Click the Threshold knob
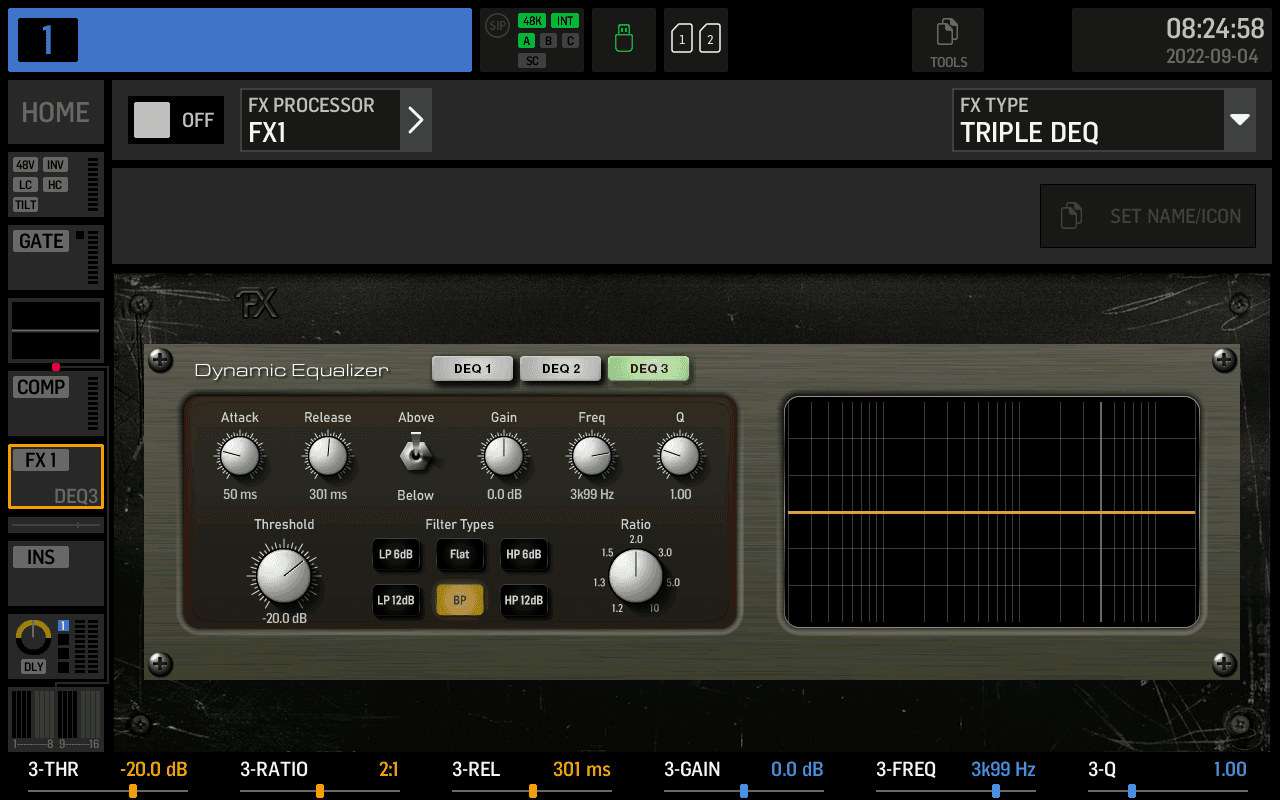Image resolution: width=1280 pixels, height=800 pixels. (x=284, y=575)
